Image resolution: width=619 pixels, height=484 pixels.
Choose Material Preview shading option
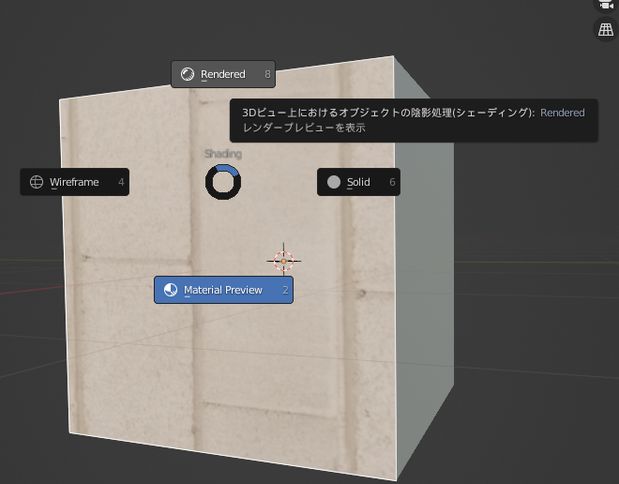[223, 290]
